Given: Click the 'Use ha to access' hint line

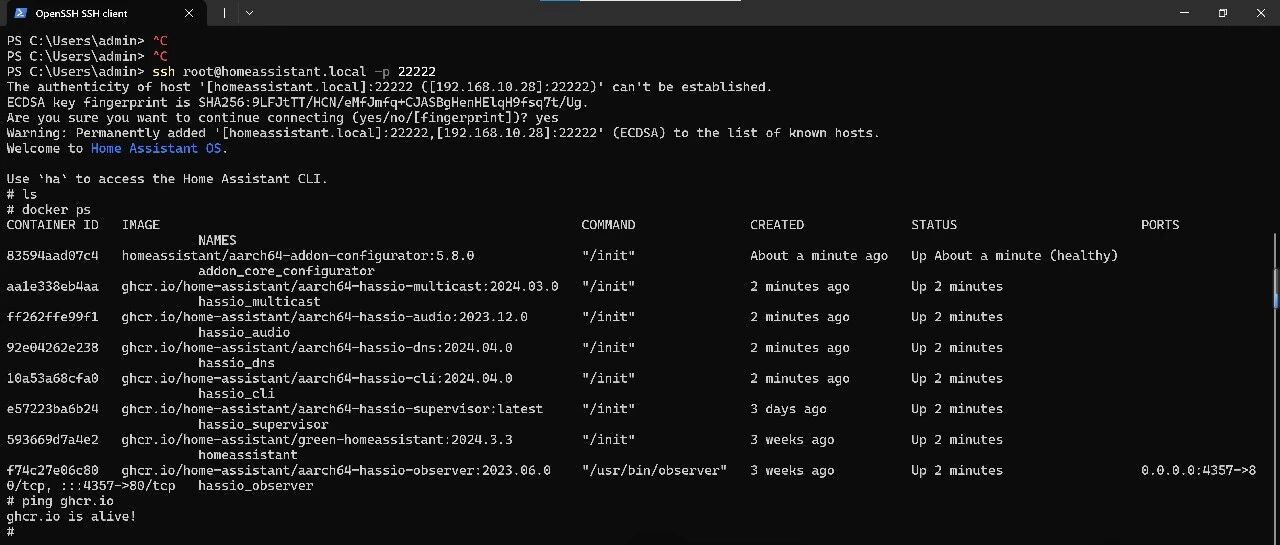Looking at the screenshot, I should click(167, 179).
